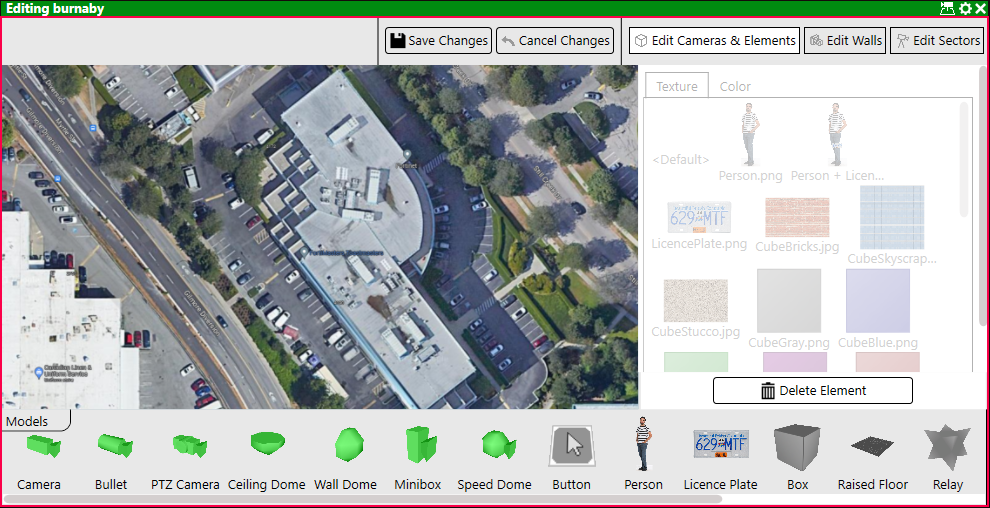990x508 pixels.
Task: Pick the Relay model
Action: coord(947,447)
